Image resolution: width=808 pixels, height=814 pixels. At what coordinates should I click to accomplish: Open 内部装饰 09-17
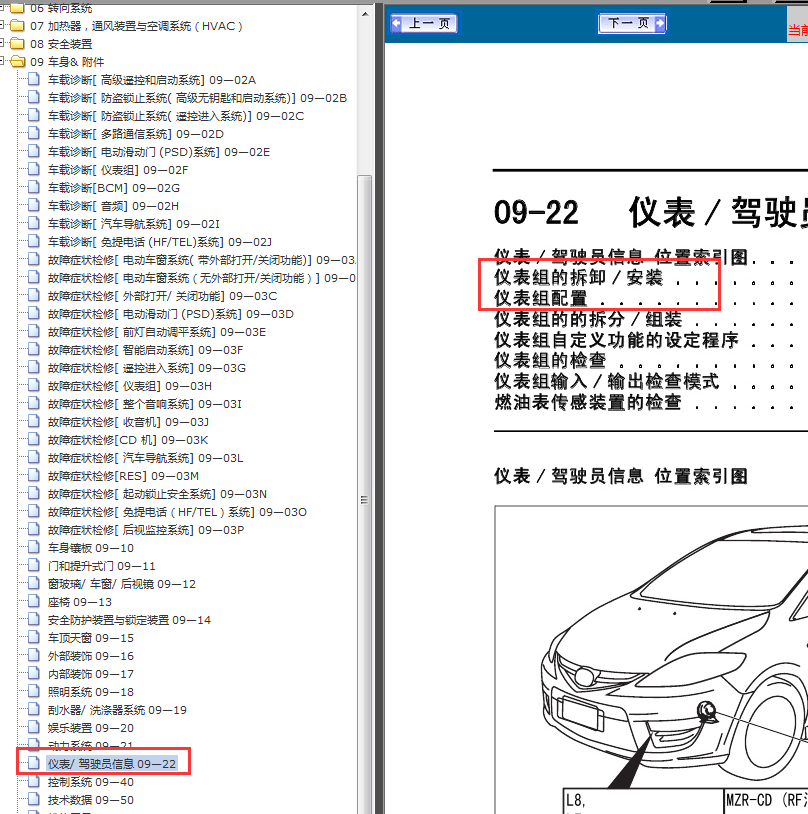91,674
